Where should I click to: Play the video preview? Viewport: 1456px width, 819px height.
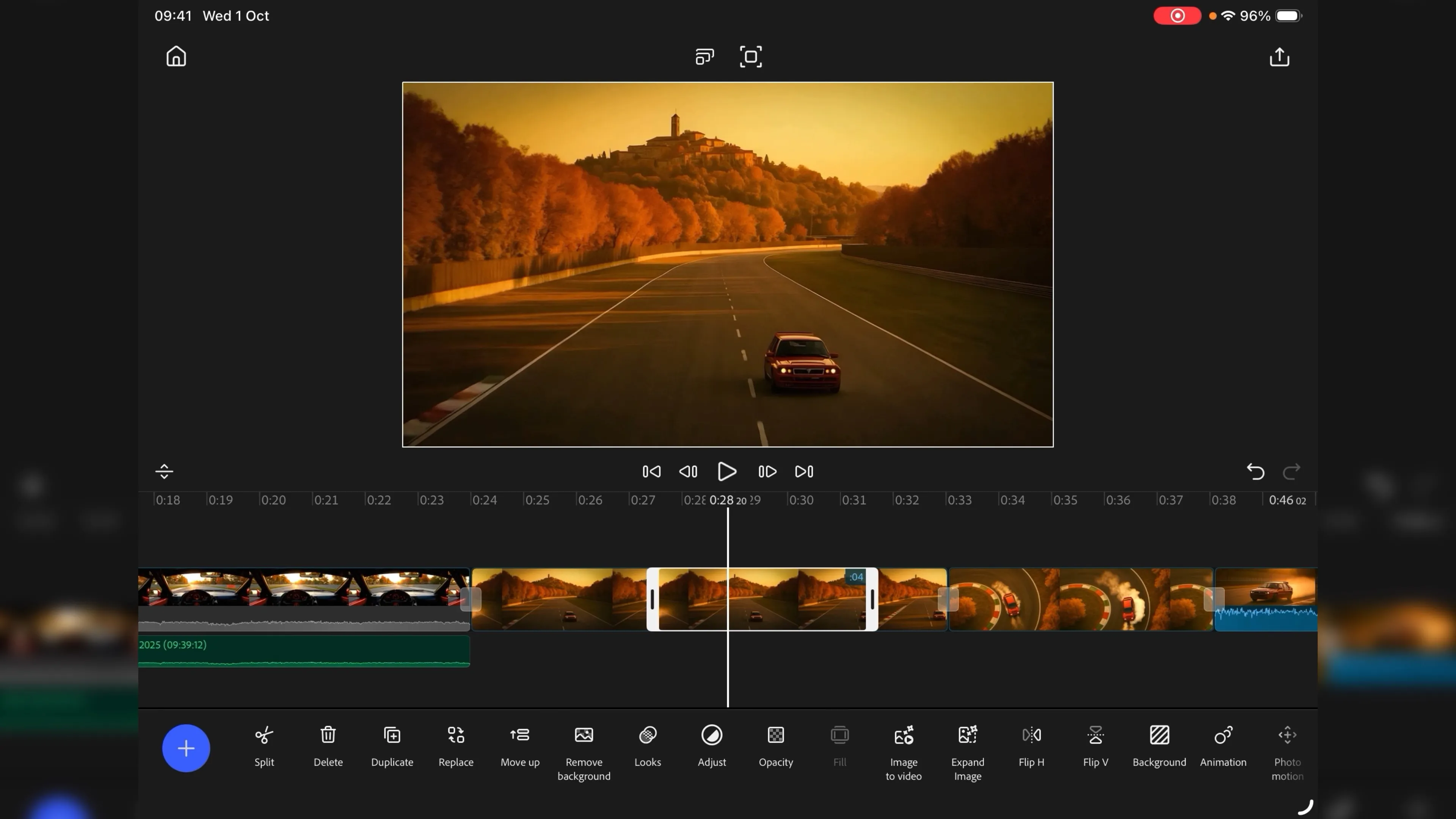(x=727, y=471)
